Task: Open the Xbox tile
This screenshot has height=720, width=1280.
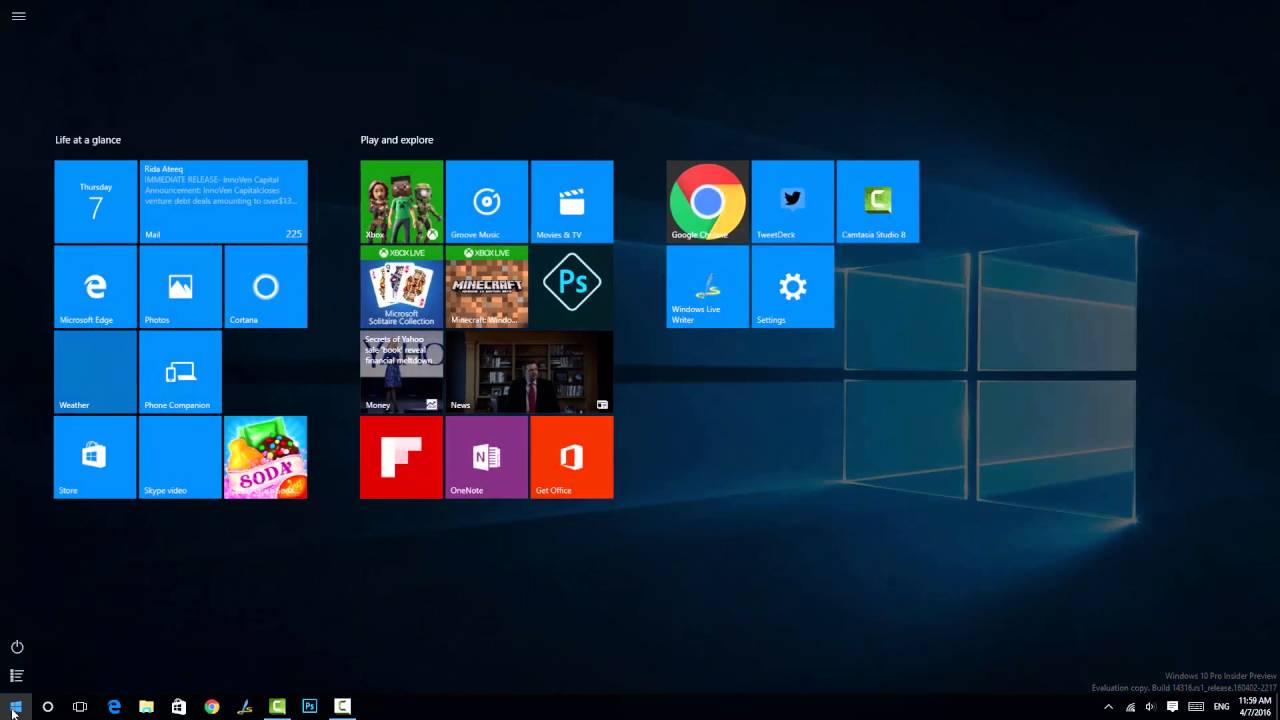Action: pos(402,202)
